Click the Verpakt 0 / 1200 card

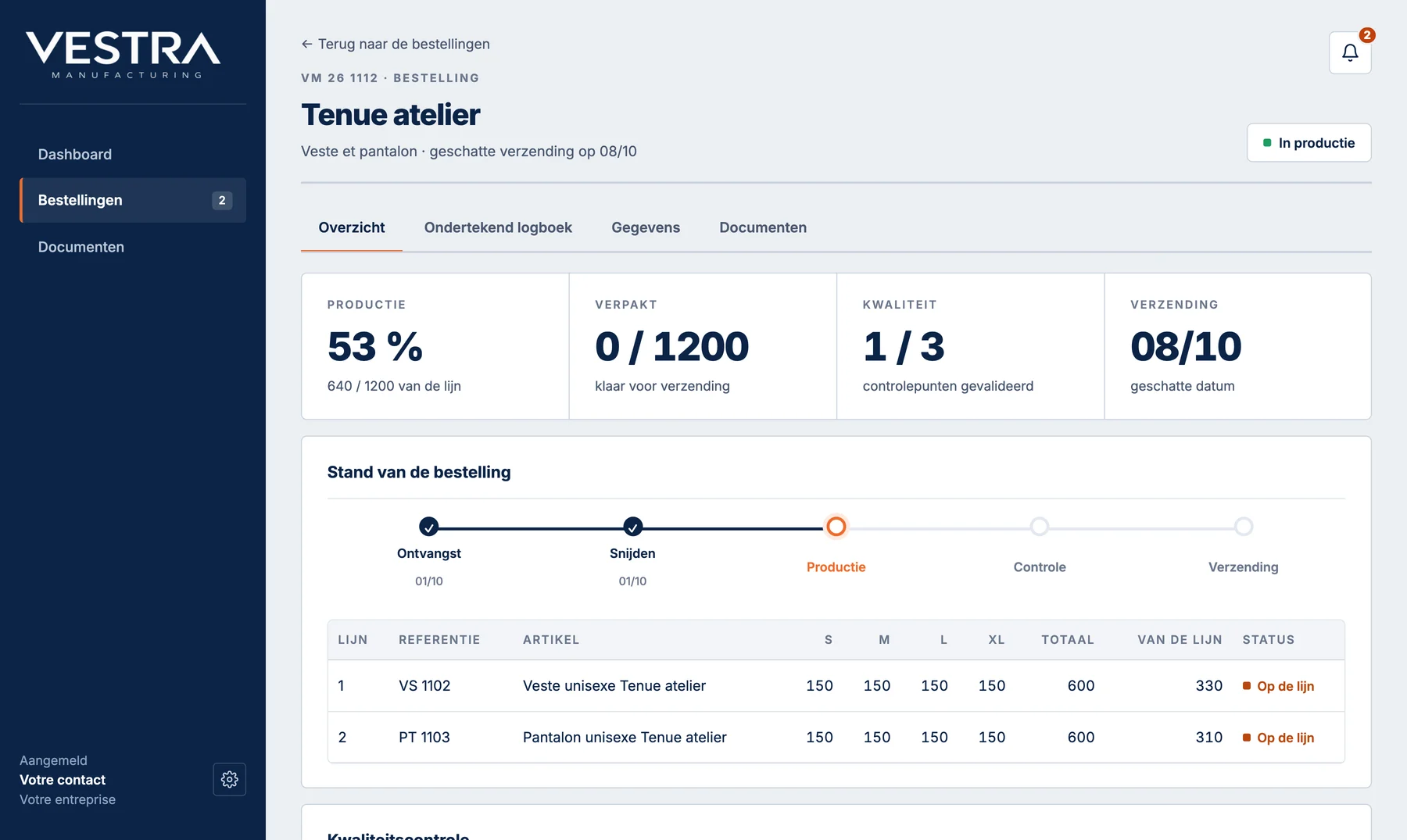point(703,346)
